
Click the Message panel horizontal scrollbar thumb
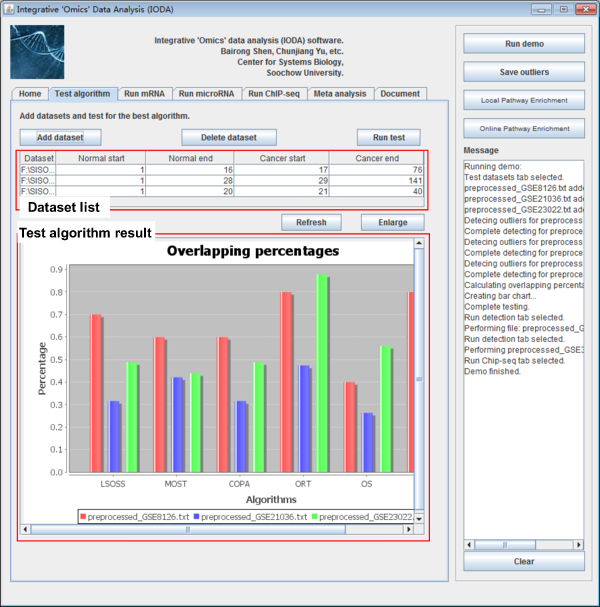505,545
